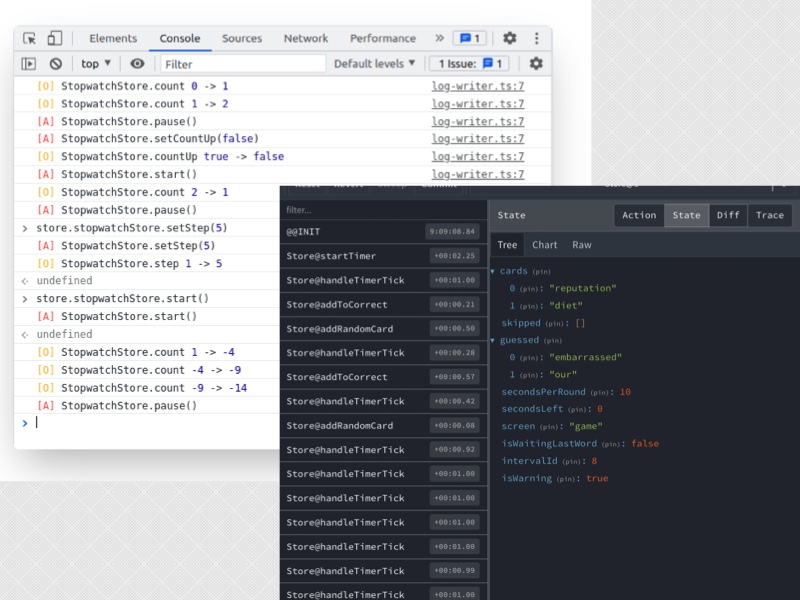This screenshot has width=800, height=600.
Task: Switch to the Sources tab
Action: coord(242,38)
